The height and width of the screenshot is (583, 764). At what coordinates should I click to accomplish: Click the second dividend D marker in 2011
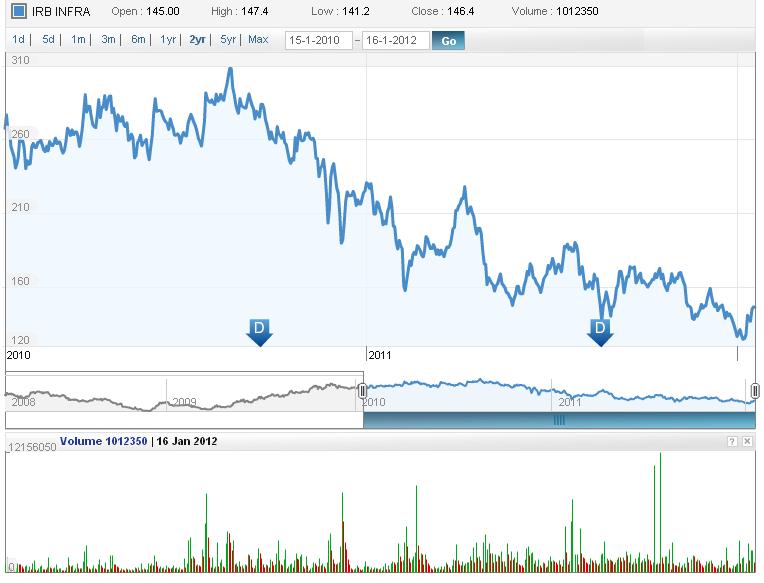click(x=600, y=330)
